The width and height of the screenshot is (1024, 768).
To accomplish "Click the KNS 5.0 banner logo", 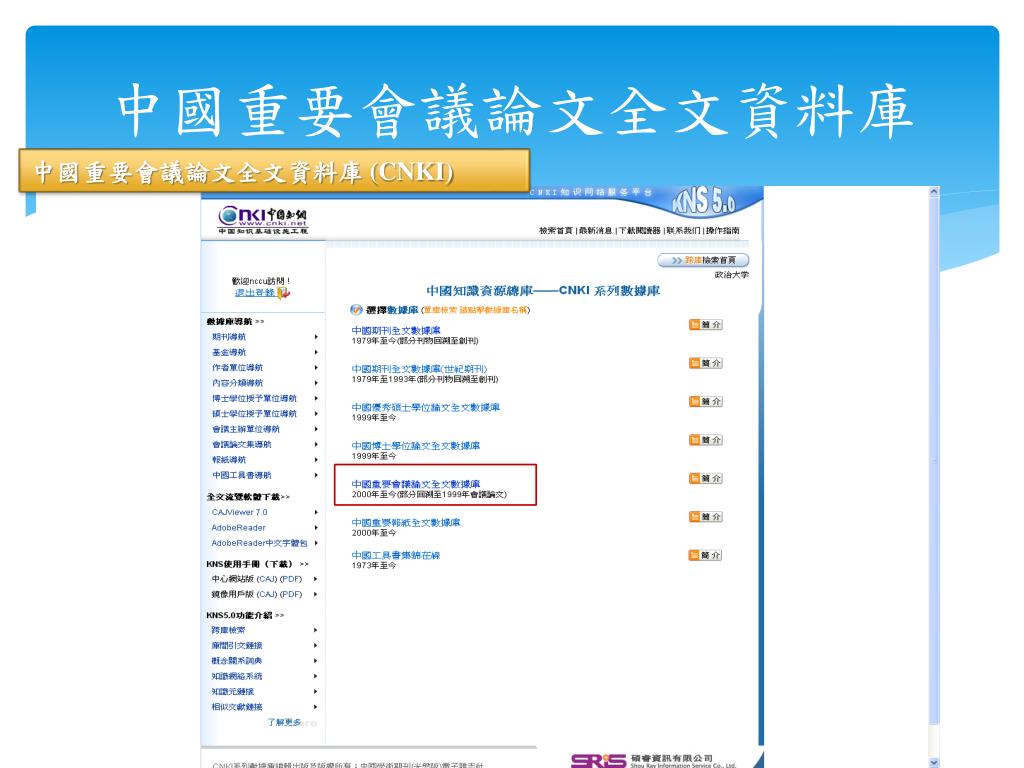I will coord(704,201).
